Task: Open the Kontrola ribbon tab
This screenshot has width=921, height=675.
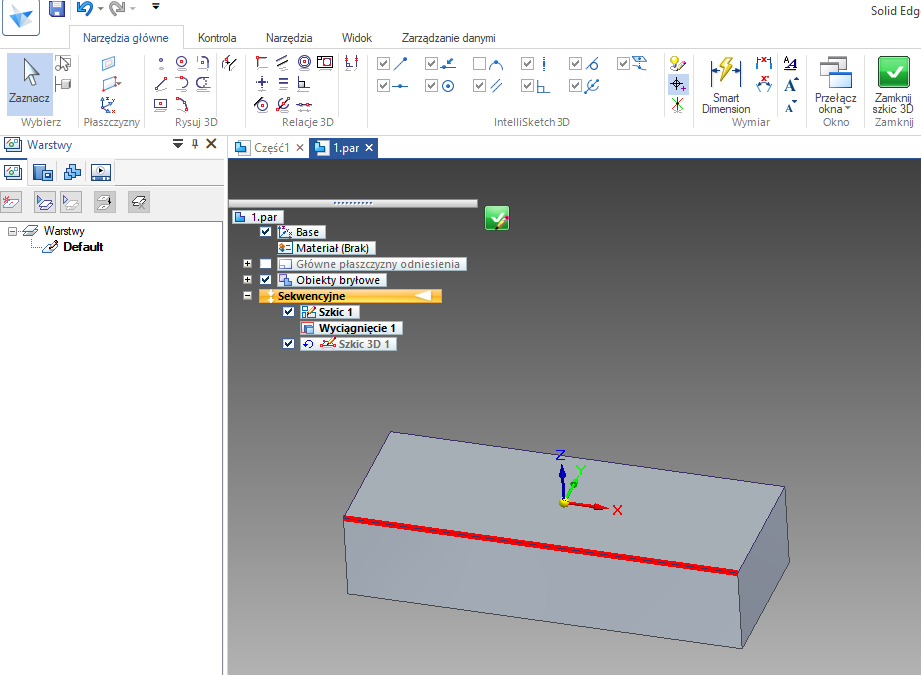Action: click(x=217, y=38)
